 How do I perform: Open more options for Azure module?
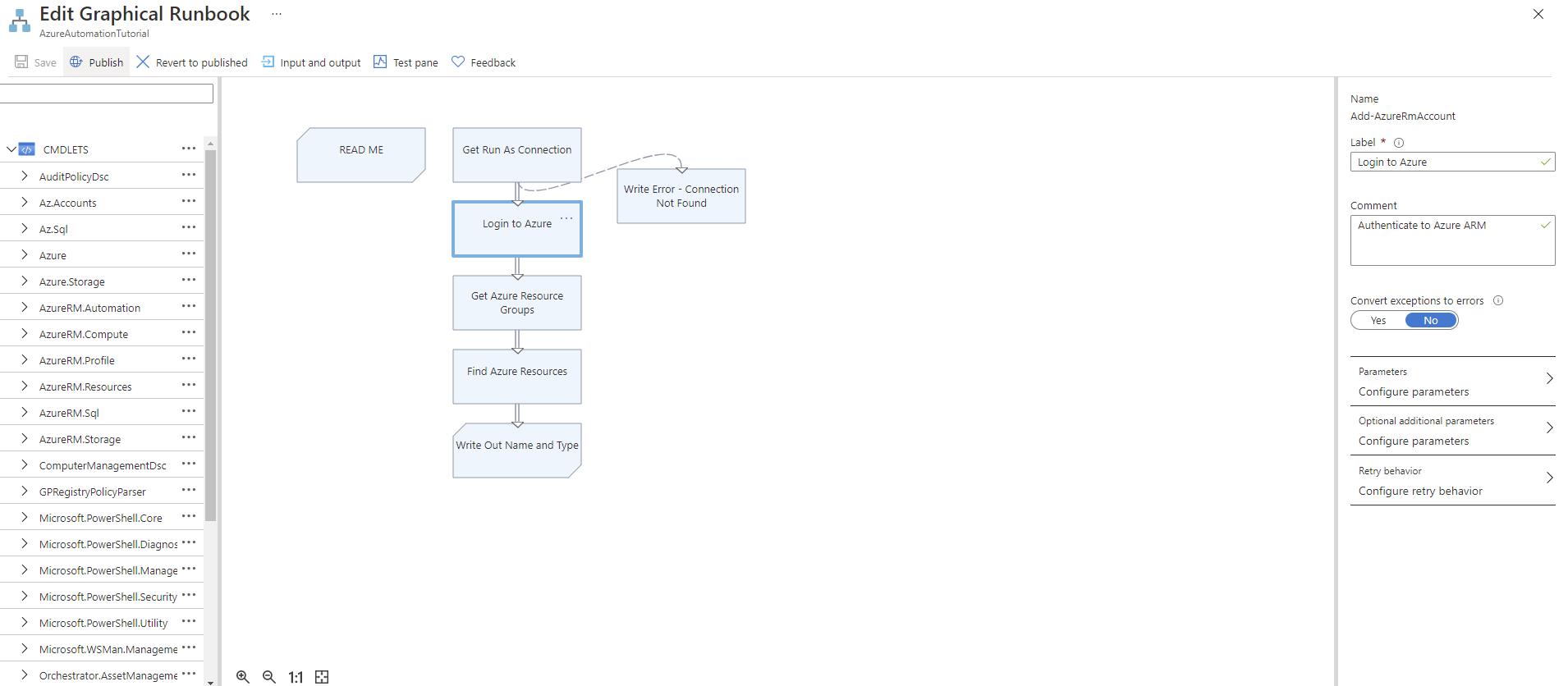pyautogui.click(x=189, y=254)
